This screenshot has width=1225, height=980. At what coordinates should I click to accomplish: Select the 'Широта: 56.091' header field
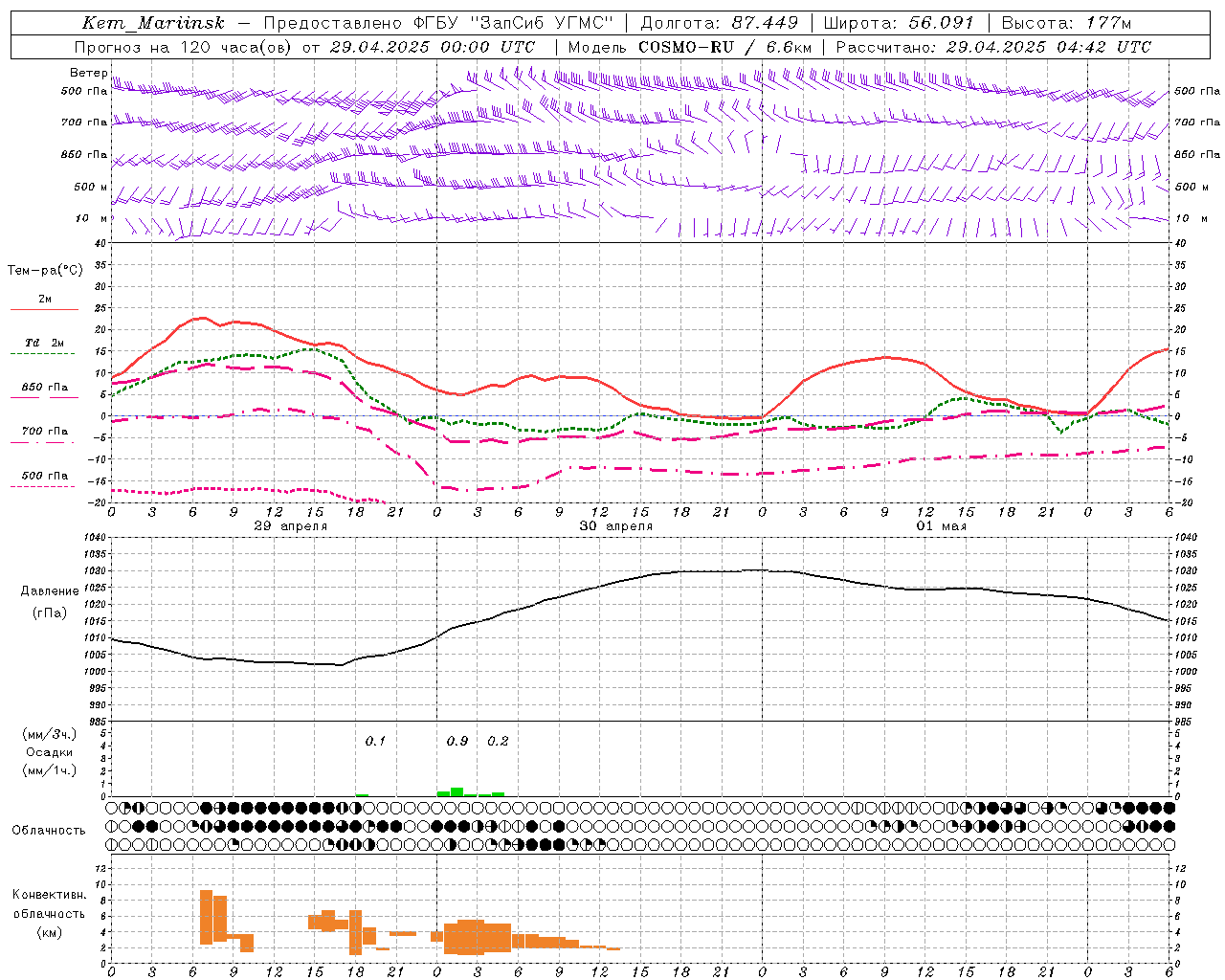pyautogui.click(x=899, y=23)
